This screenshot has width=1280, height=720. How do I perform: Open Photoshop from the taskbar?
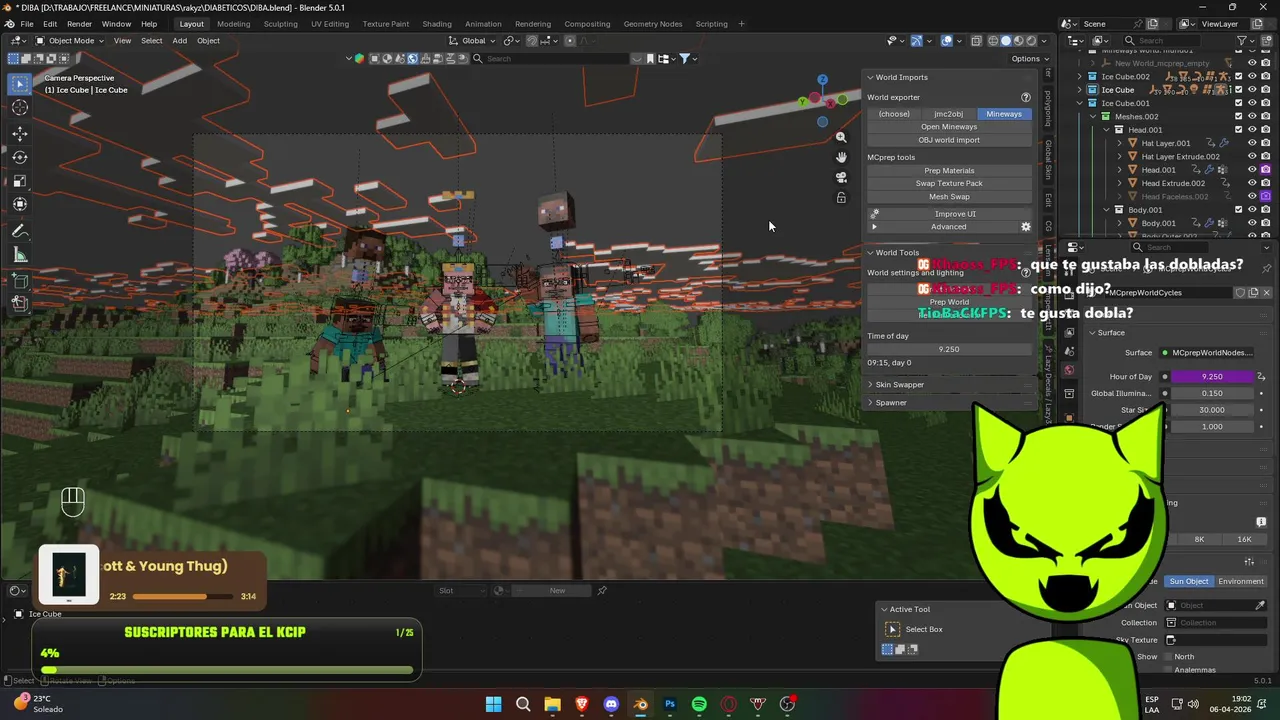tap(670, 704)
